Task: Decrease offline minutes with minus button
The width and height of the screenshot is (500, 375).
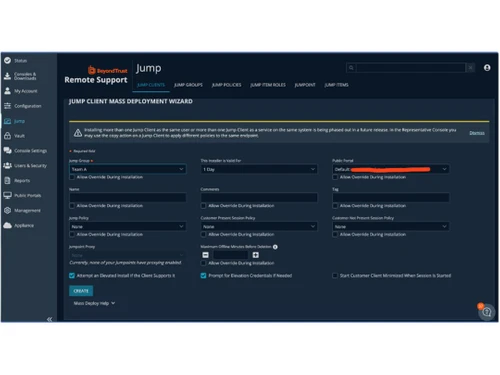Action: pos(205,255)
